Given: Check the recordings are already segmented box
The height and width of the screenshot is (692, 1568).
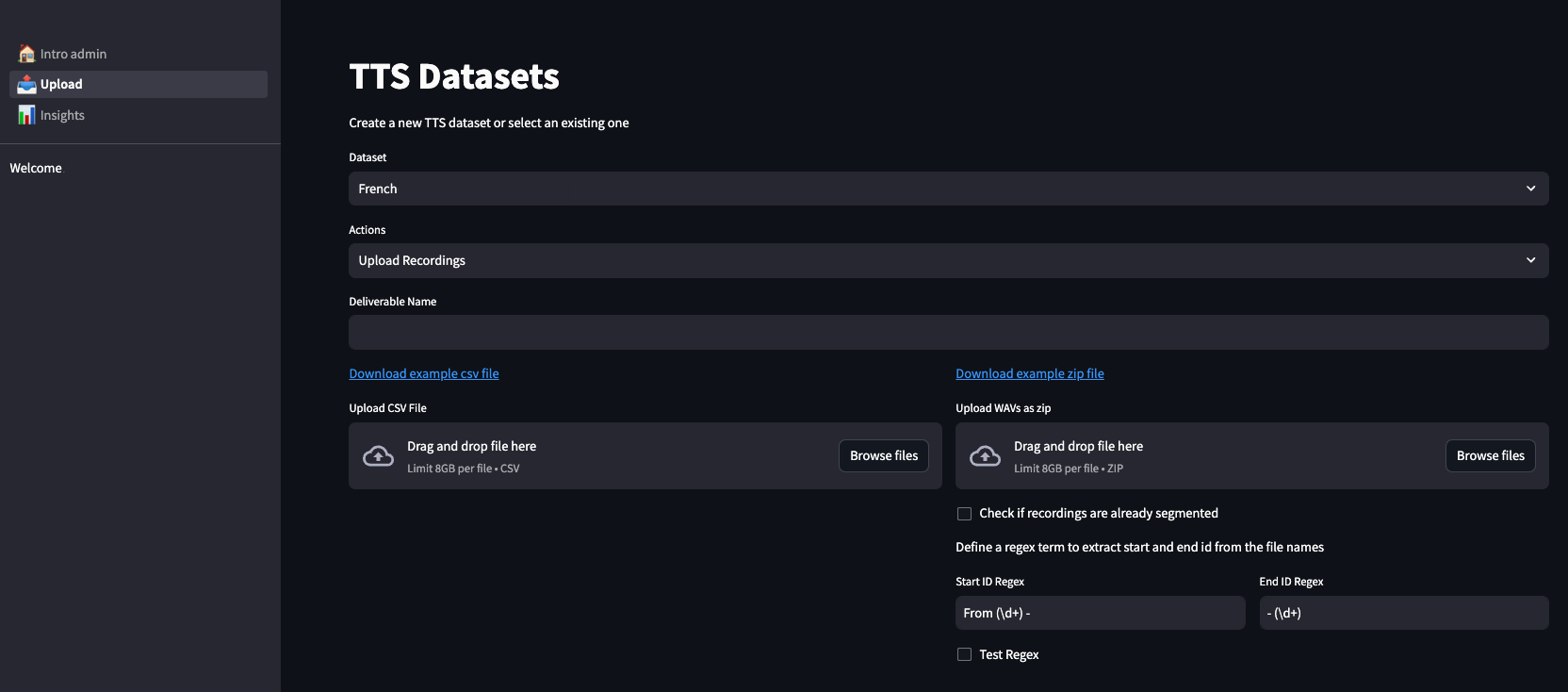Looking at the screenshot, I should coord(964,514).
